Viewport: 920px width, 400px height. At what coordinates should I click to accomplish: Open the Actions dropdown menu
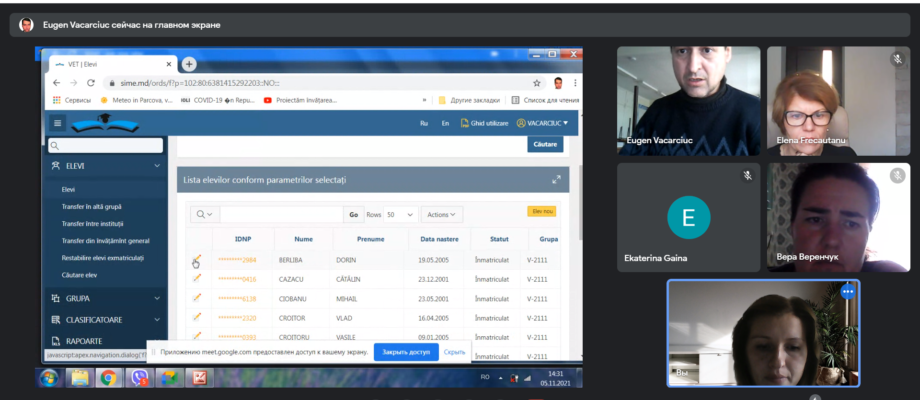(x=441, y=215)
